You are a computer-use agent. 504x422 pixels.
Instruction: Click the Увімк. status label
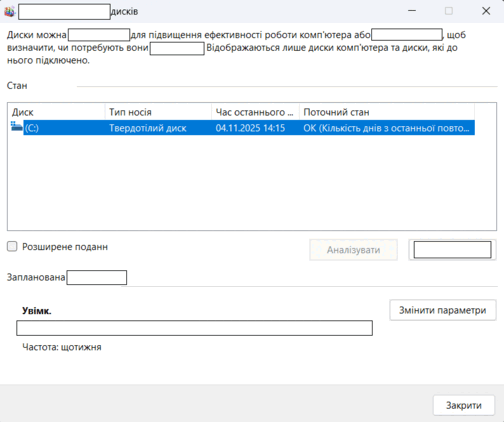pos(37,311)
